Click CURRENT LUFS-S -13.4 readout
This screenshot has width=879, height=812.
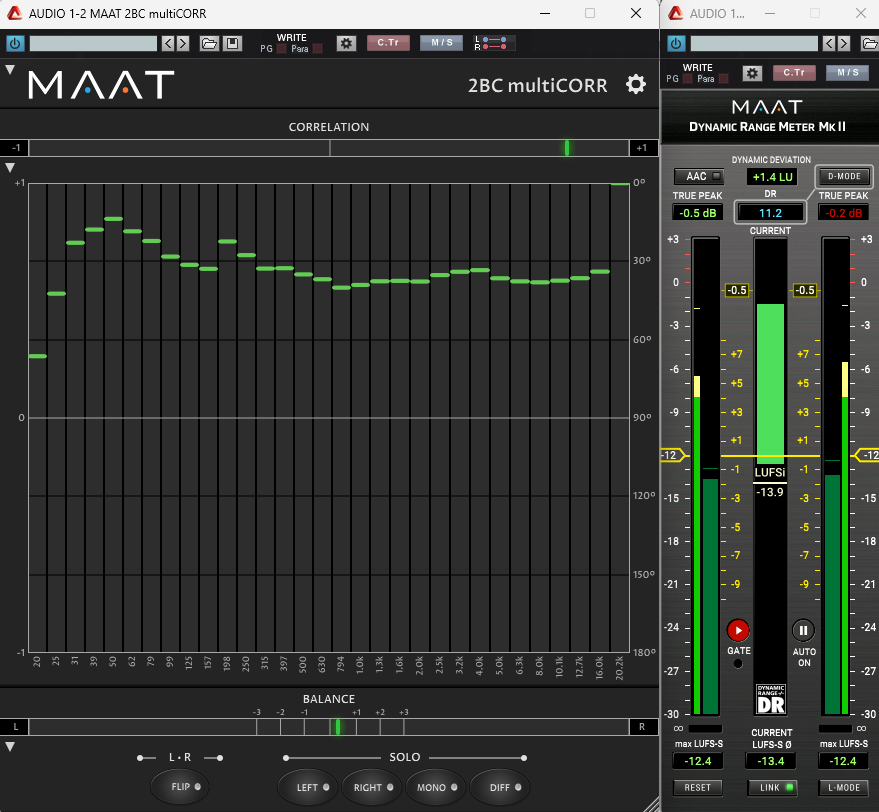click(x=771, y=761)
